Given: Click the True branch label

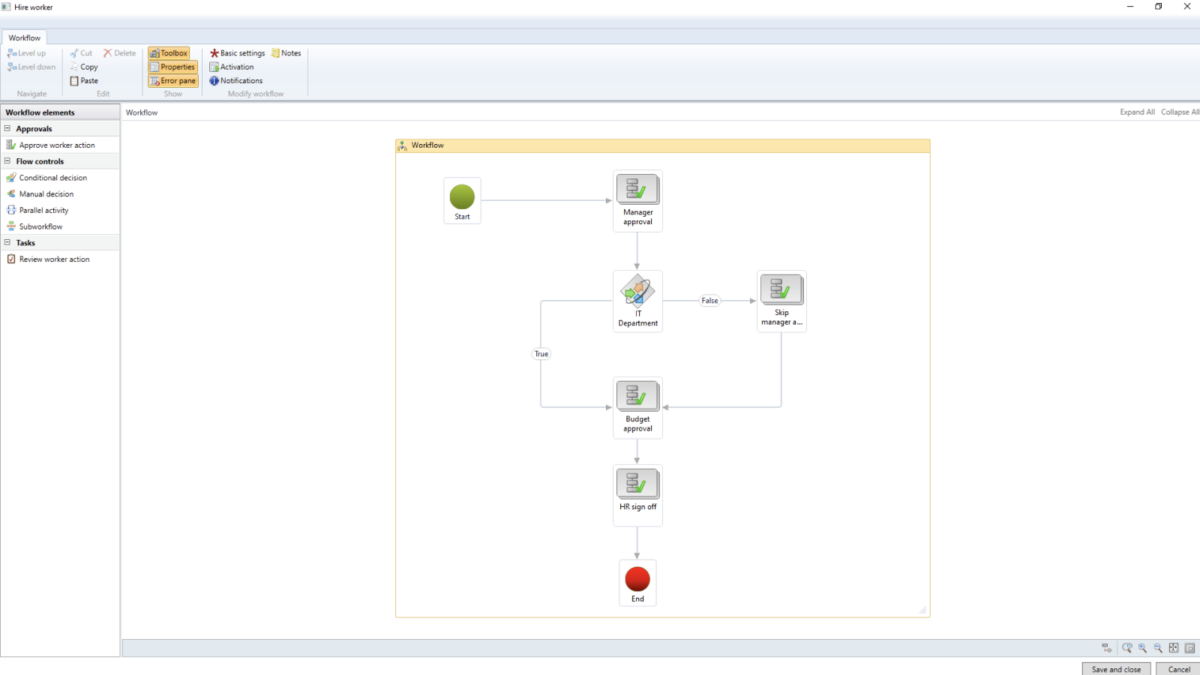Looking at the screenshot, I should pyautogui.click(x=541, y=354).
